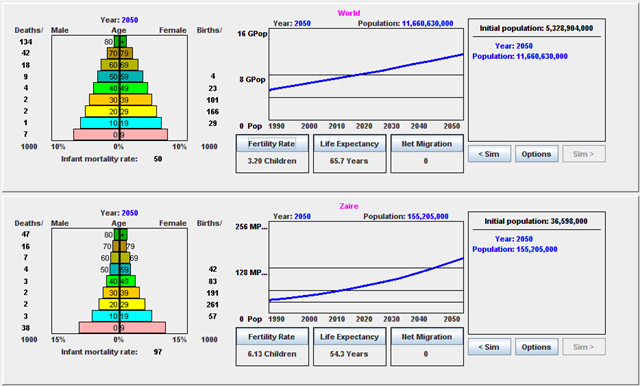The width and height of the screenshot is (640, 386).
Task: Click deaths value 134 in World panel
Action: [x=26, y=42]
